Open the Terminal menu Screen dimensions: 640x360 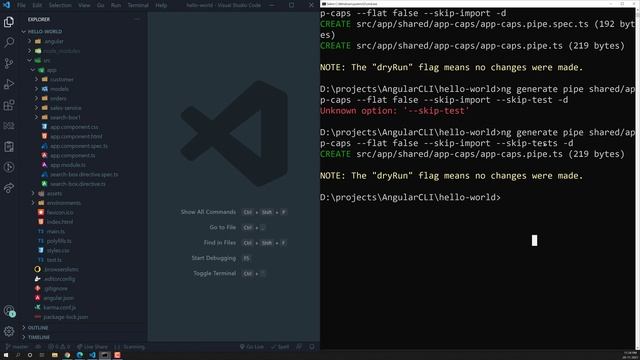pos(138,5)
